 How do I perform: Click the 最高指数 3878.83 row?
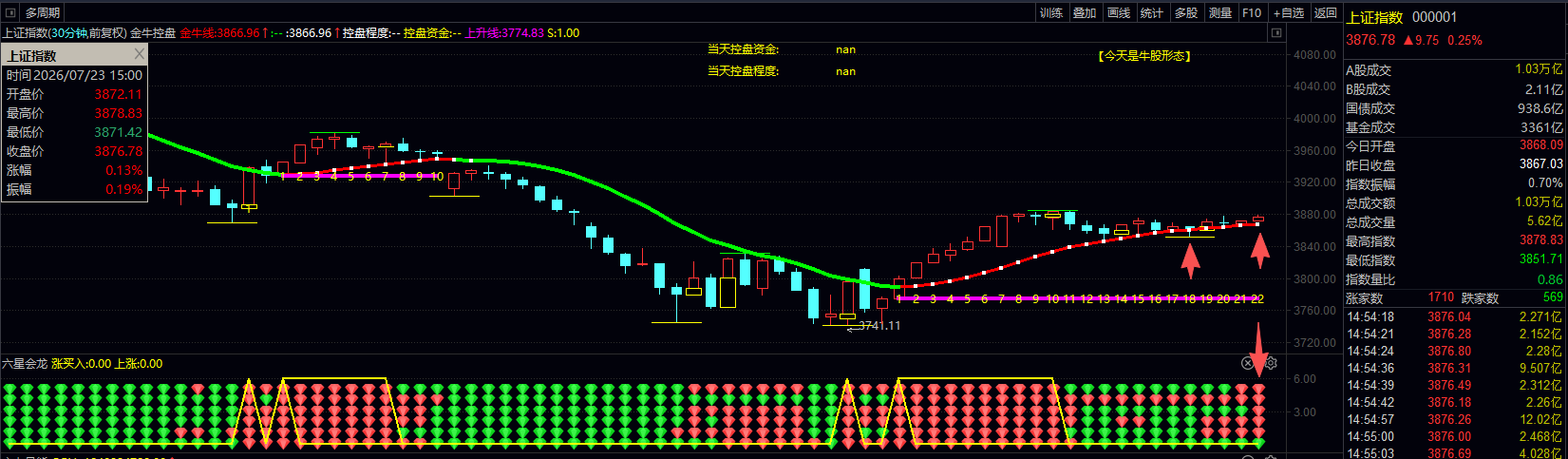(1454, 240)
